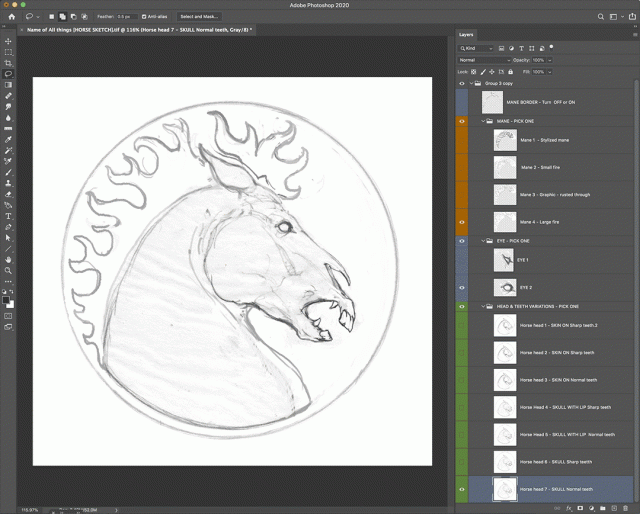
Task: Open the Normal blend mode dropdown
Action: [x=484, y=60]
